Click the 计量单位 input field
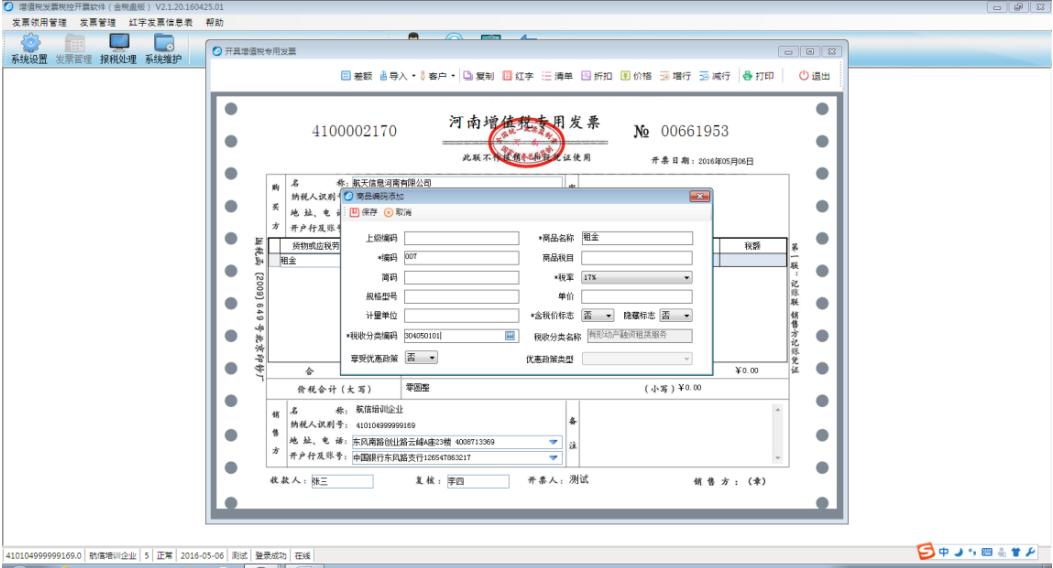Viewport: 1053px width, 568px height. coord(461,316)
